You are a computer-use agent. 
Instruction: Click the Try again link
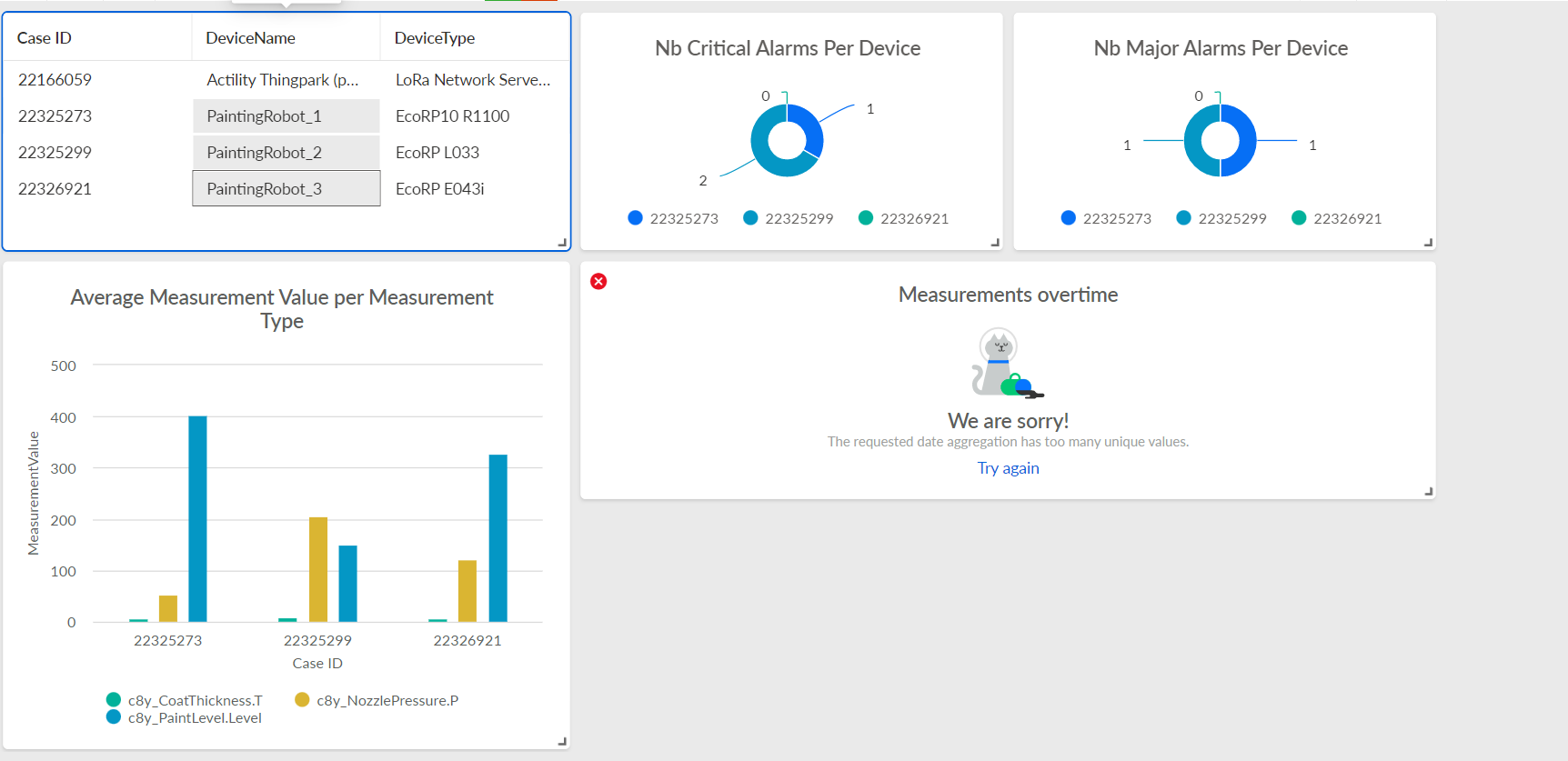(1008, 468)
